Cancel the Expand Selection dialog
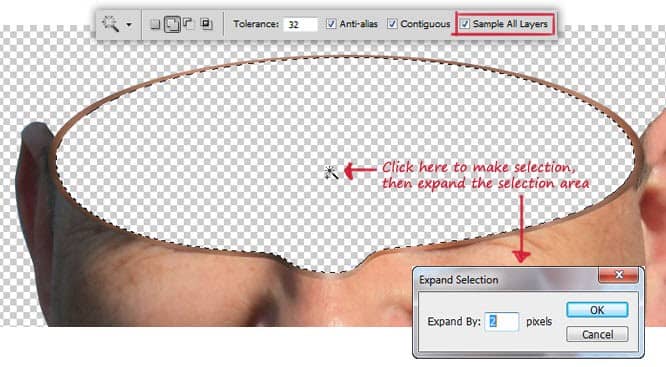Viewport: 666px width, 367px height. (597, 334)
